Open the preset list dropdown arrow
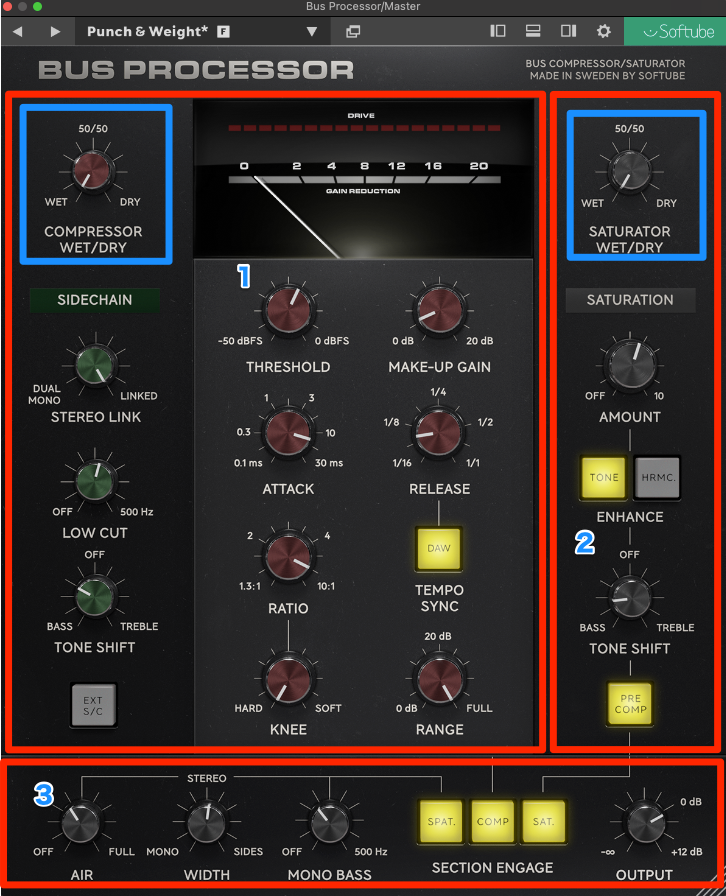This screenshot has width=726, height=896. [311, 32]
